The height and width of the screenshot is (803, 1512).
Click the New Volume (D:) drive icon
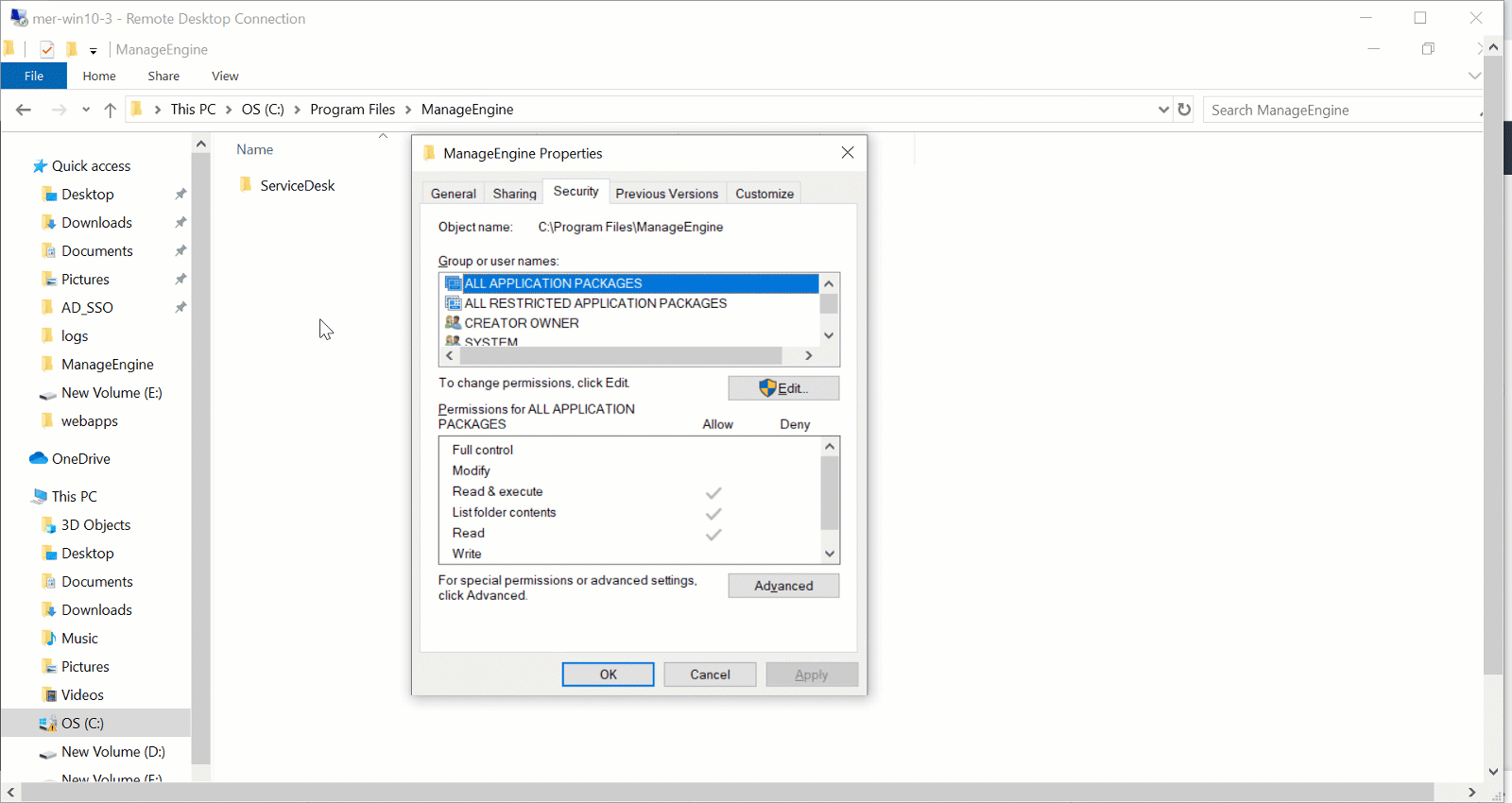coord(47,753)
